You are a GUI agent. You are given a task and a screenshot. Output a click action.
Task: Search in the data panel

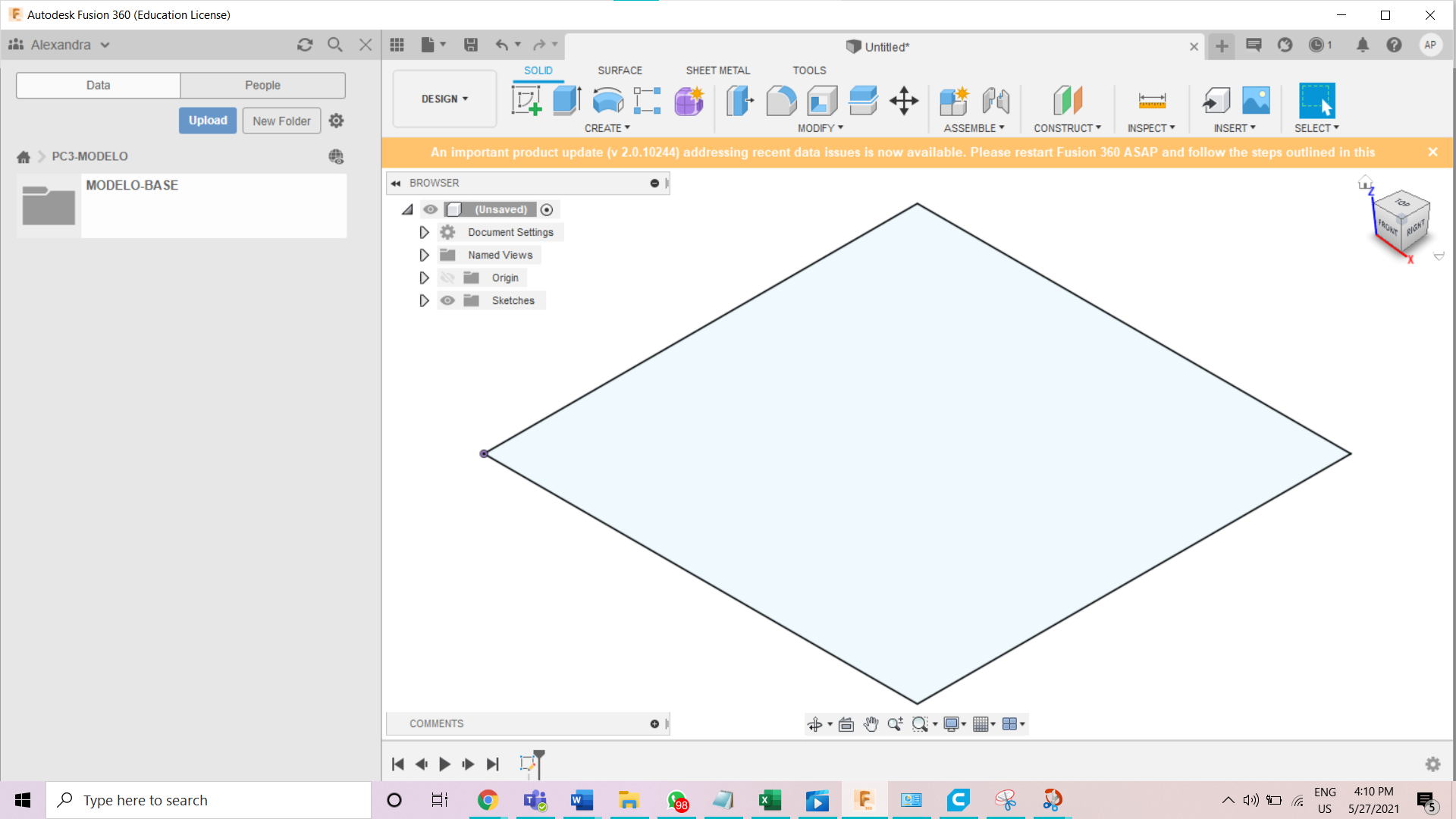pyautogui.click(x=334, y=45)
